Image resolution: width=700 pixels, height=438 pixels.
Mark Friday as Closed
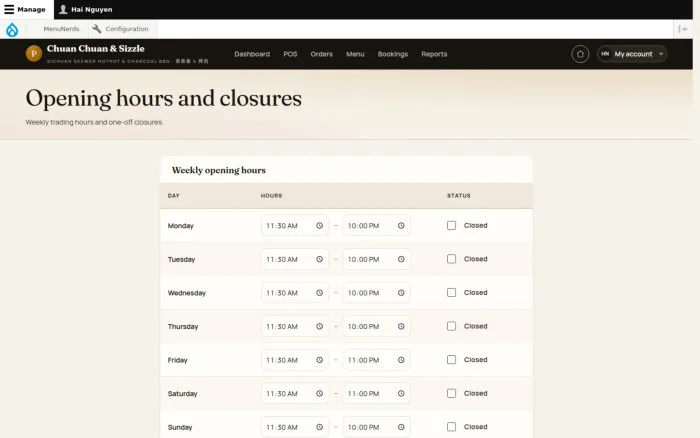tap(452, 359)
